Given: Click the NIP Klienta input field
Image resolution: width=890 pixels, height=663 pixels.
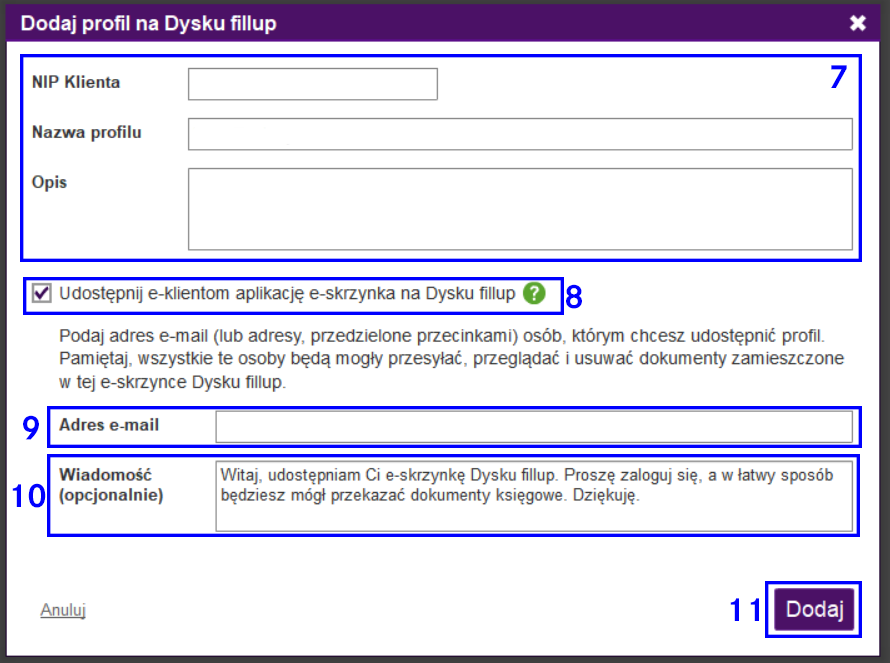Looking at the screenshot, I should [313, 84].
